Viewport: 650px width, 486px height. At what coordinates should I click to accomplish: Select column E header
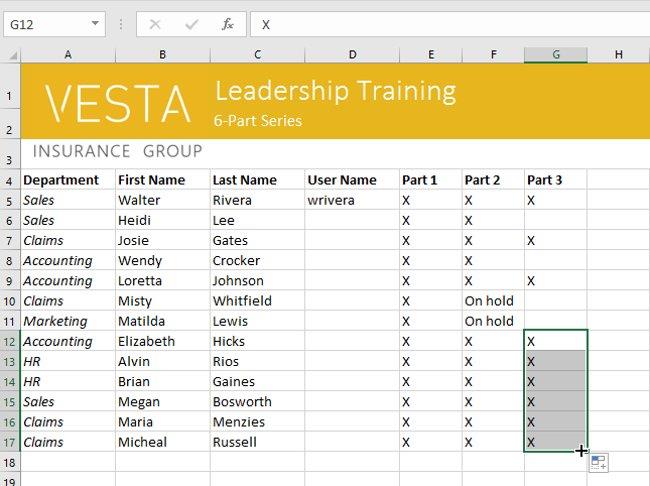(431, 55)
